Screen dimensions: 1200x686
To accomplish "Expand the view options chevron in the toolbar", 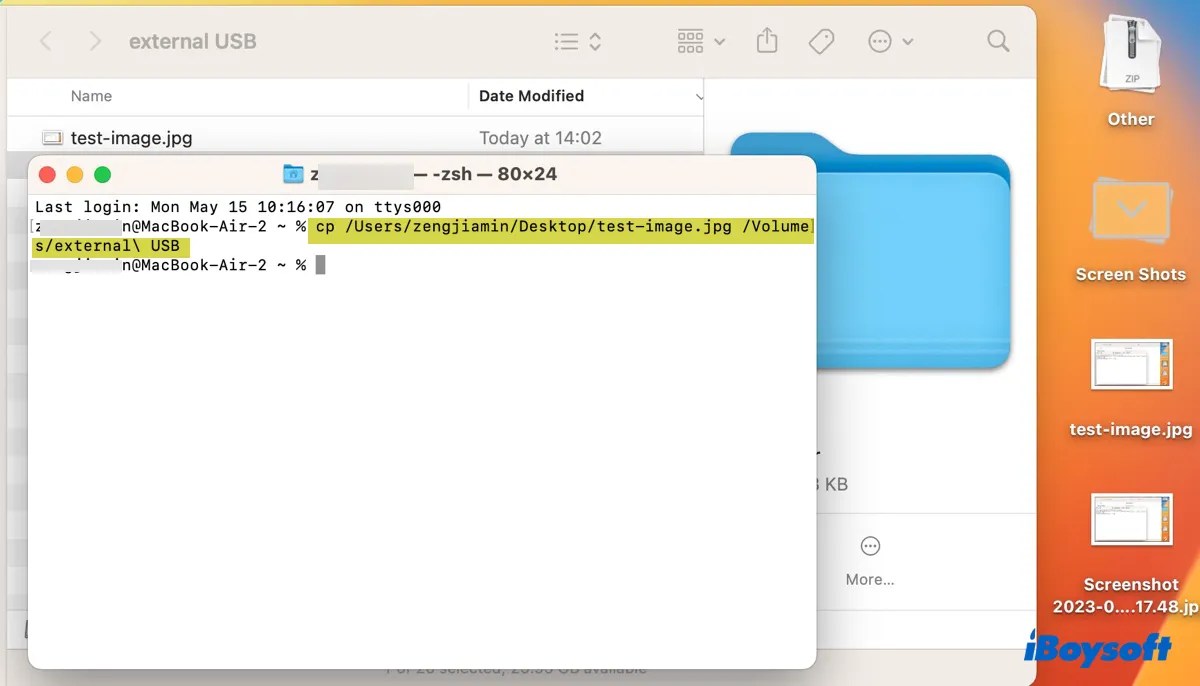I will click(594, 41).
